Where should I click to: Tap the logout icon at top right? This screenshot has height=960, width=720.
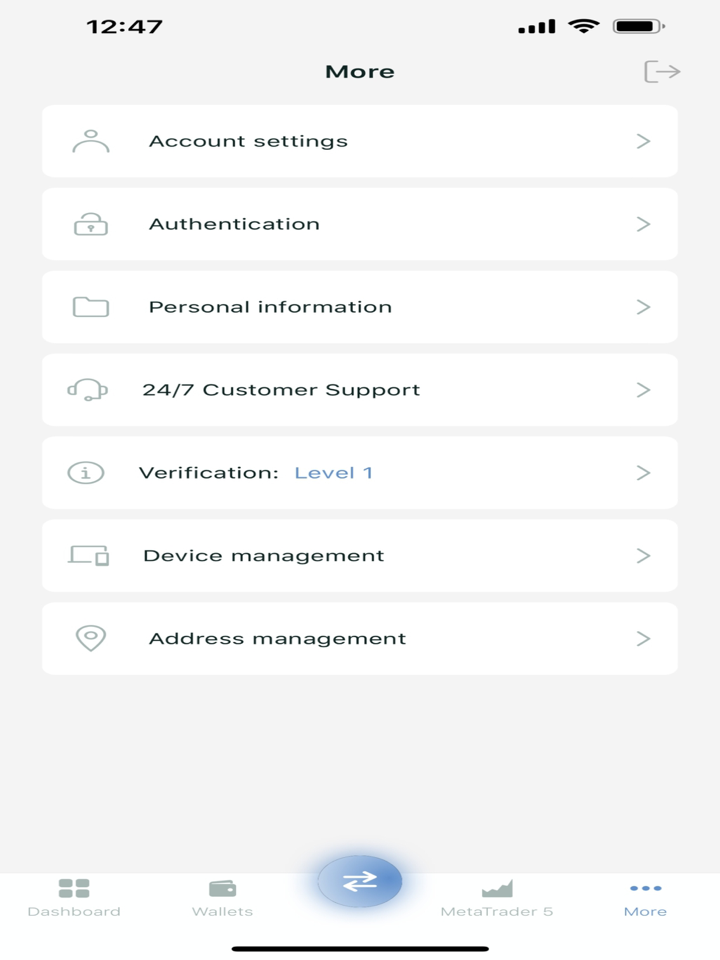[662, 72]
